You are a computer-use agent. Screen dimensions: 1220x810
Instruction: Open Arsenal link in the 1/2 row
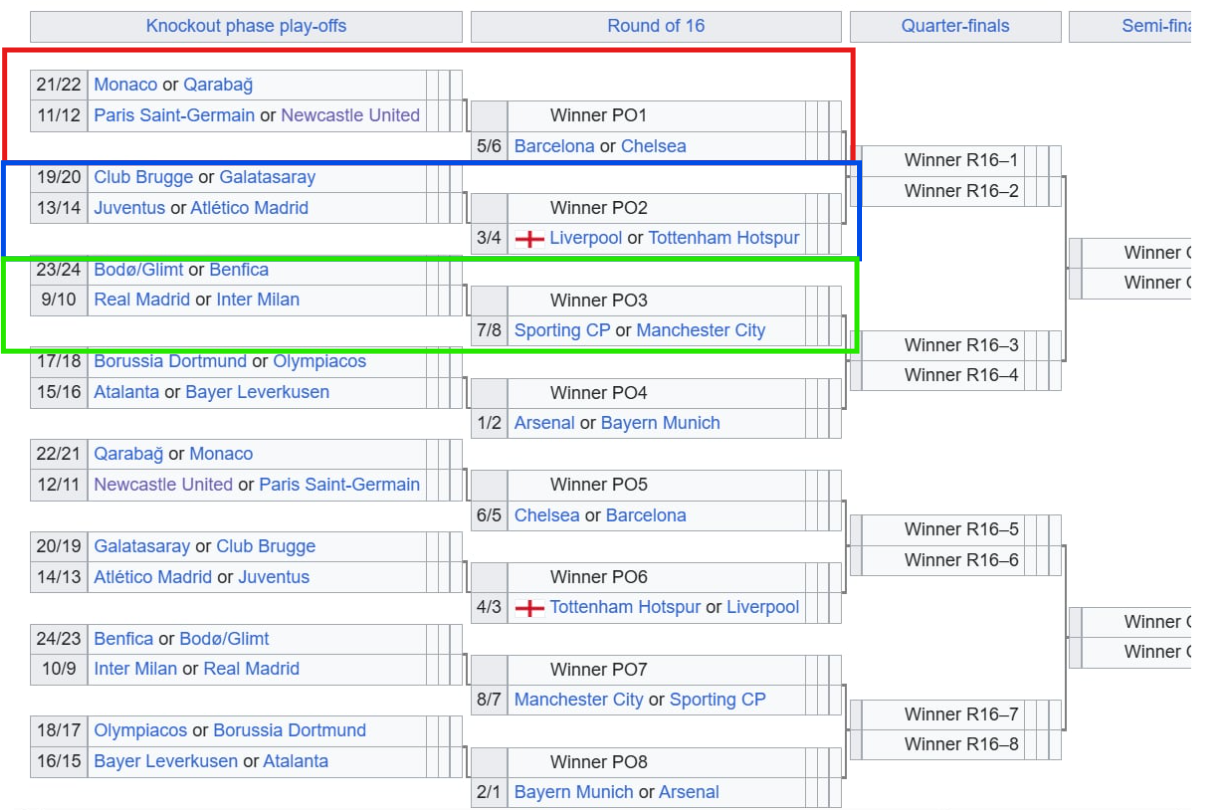coord(544,423)
